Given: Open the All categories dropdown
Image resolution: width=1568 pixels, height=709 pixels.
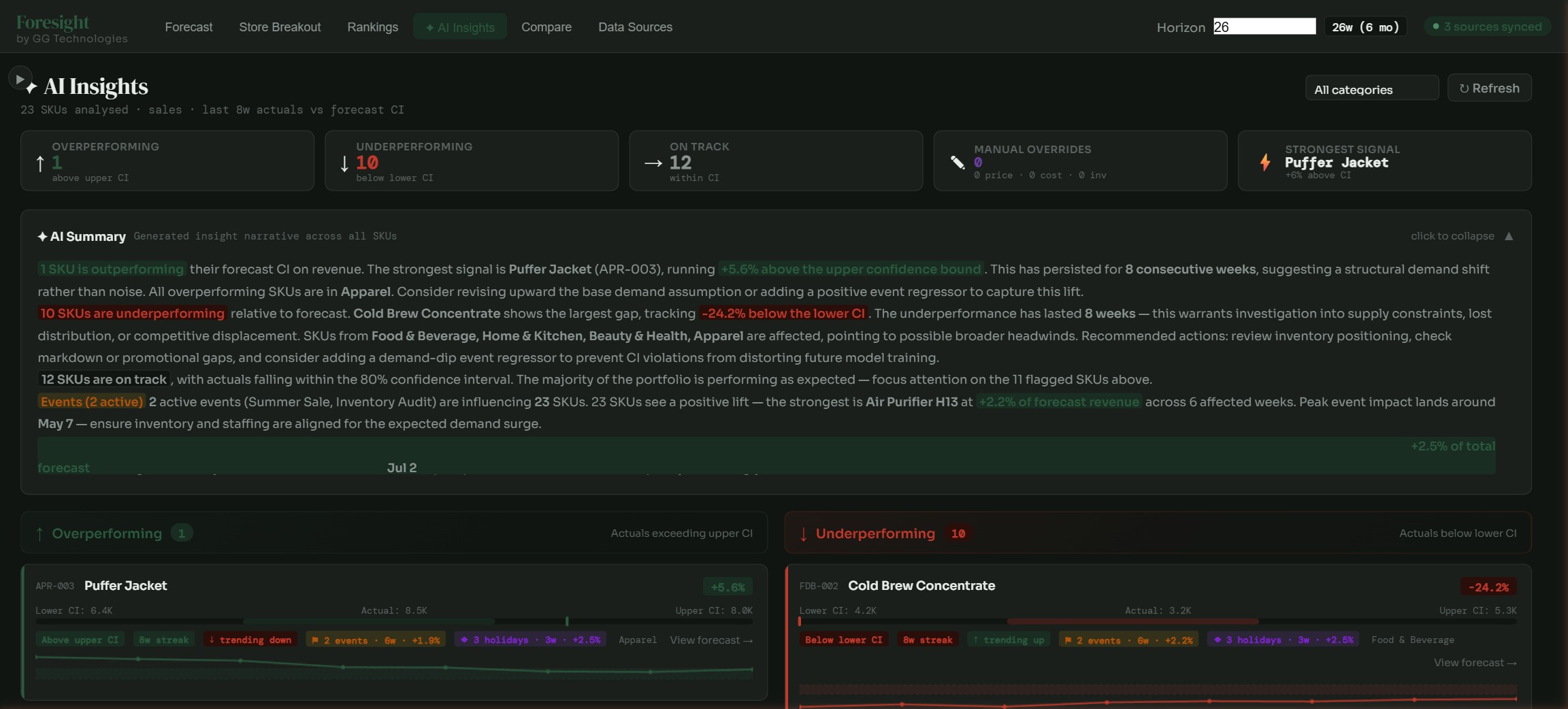Looking at the screenshot, I should [1372, 88].
